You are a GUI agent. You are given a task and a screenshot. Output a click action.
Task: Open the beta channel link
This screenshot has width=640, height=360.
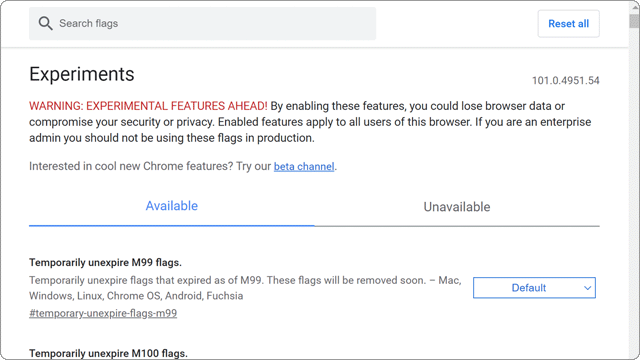[304, 167]
